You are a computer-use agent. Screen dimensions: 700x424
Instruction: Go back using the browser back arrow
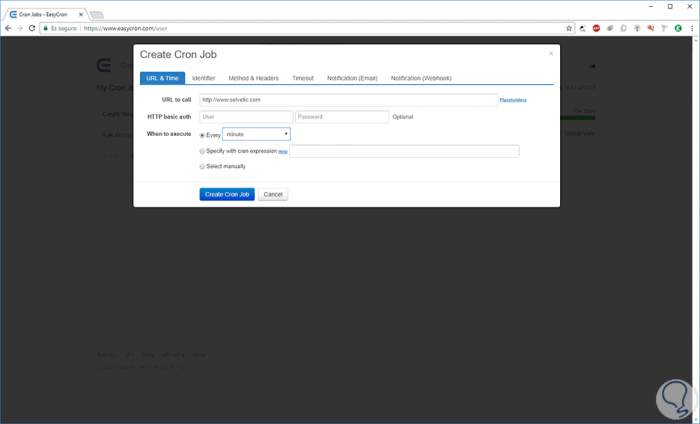pyautogui.click(x=8, y=28)
